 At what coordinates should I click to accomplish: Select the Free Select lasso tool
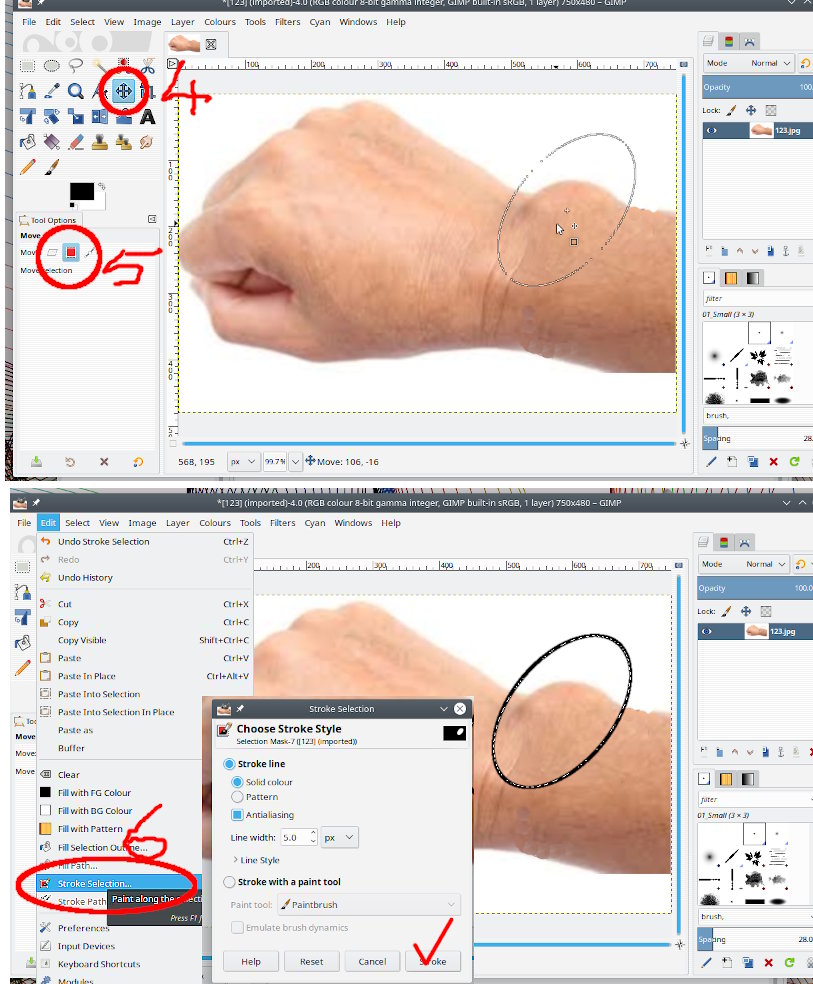click(x=75, y=65)
